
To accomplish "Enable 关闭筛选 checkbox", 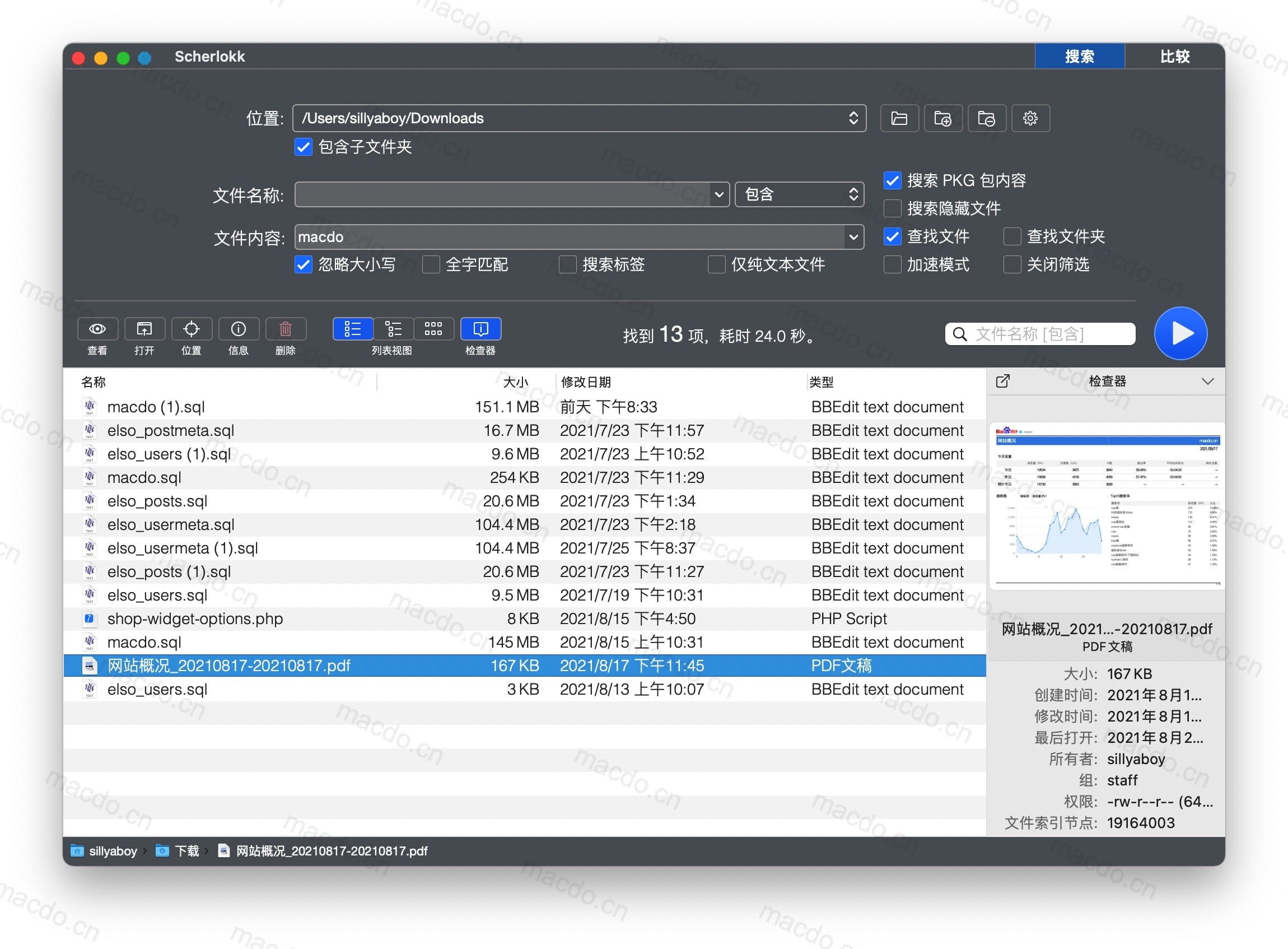I will tap(1012, 264).
